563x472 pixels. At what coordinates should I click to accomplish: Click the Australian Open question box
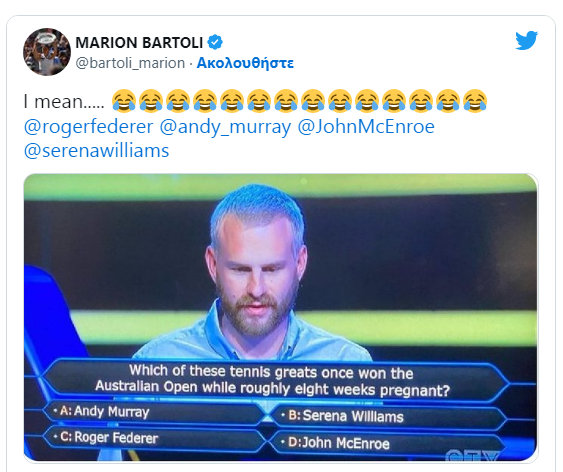[275, 380]
